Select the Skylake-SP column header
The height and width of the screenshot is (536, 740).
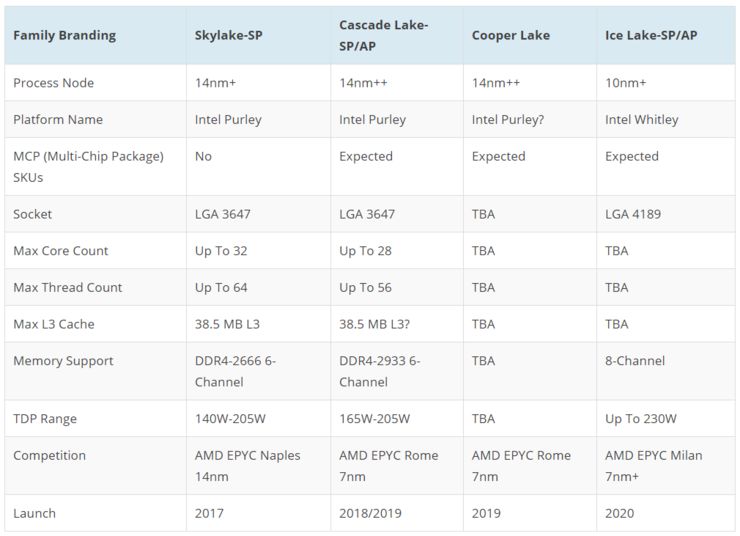click(236, 35)
